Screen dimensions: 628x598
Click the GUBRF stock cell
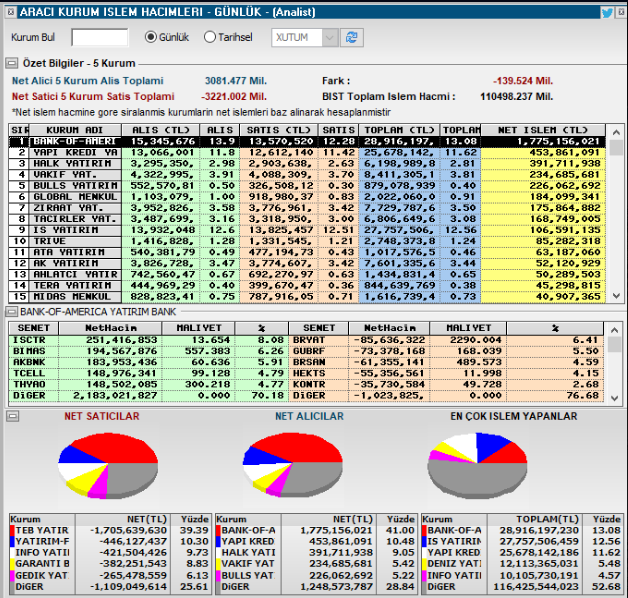[318, 351]
